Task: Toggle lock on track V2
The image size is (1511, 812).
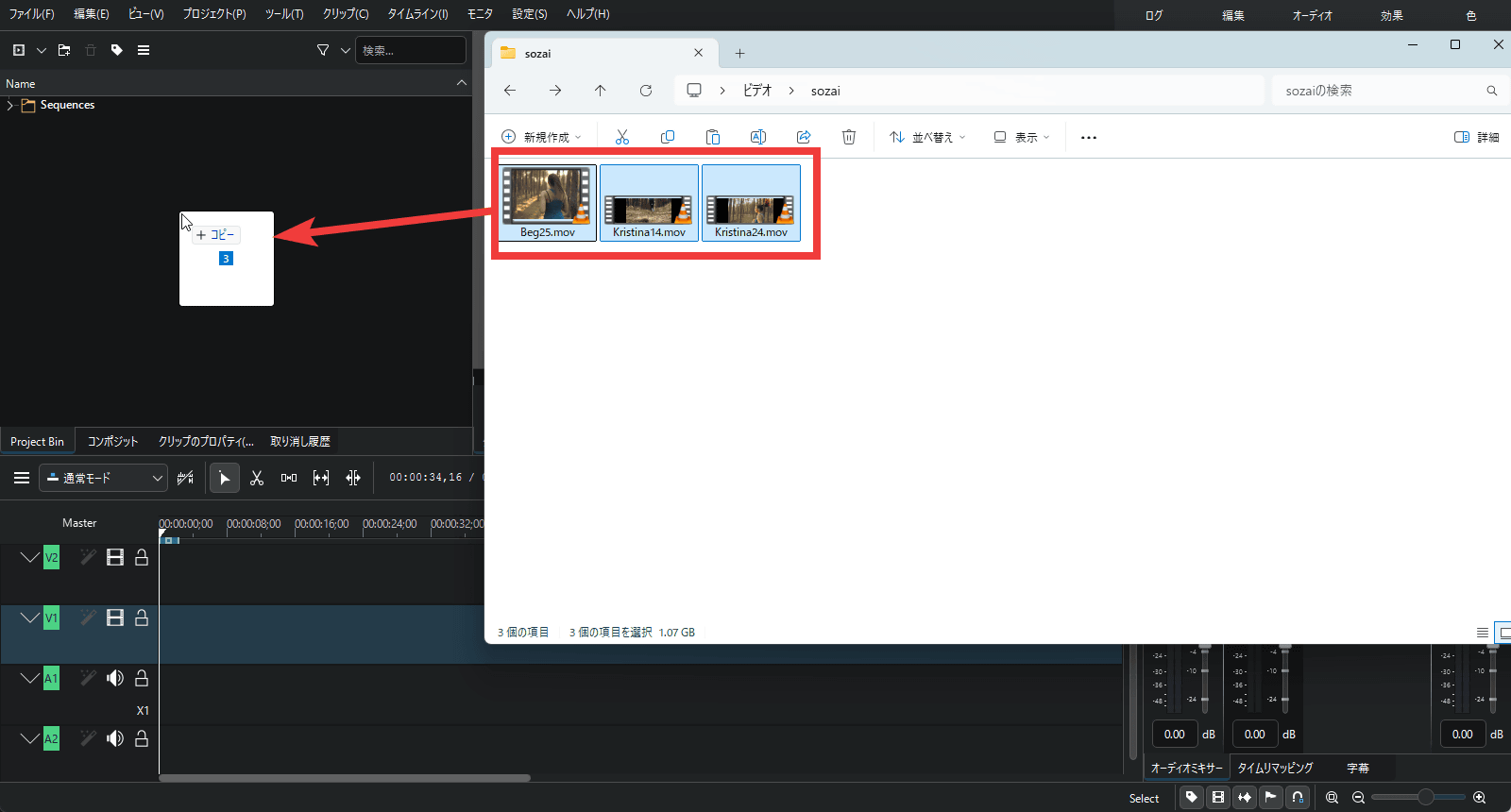Action: tap(142, 558)
